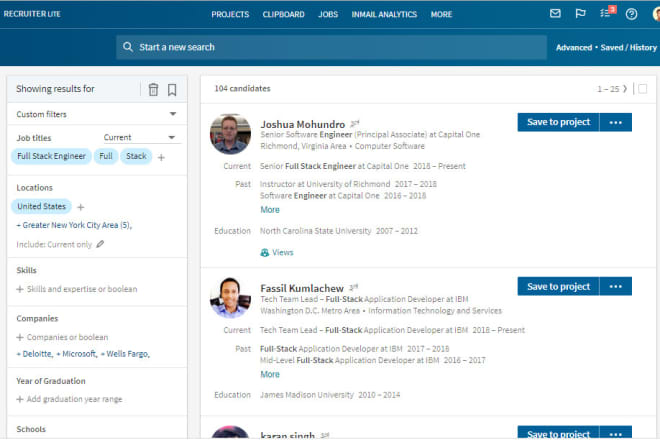Click plus icon for graduation year range
660x440 pixels.
(20, 399)
